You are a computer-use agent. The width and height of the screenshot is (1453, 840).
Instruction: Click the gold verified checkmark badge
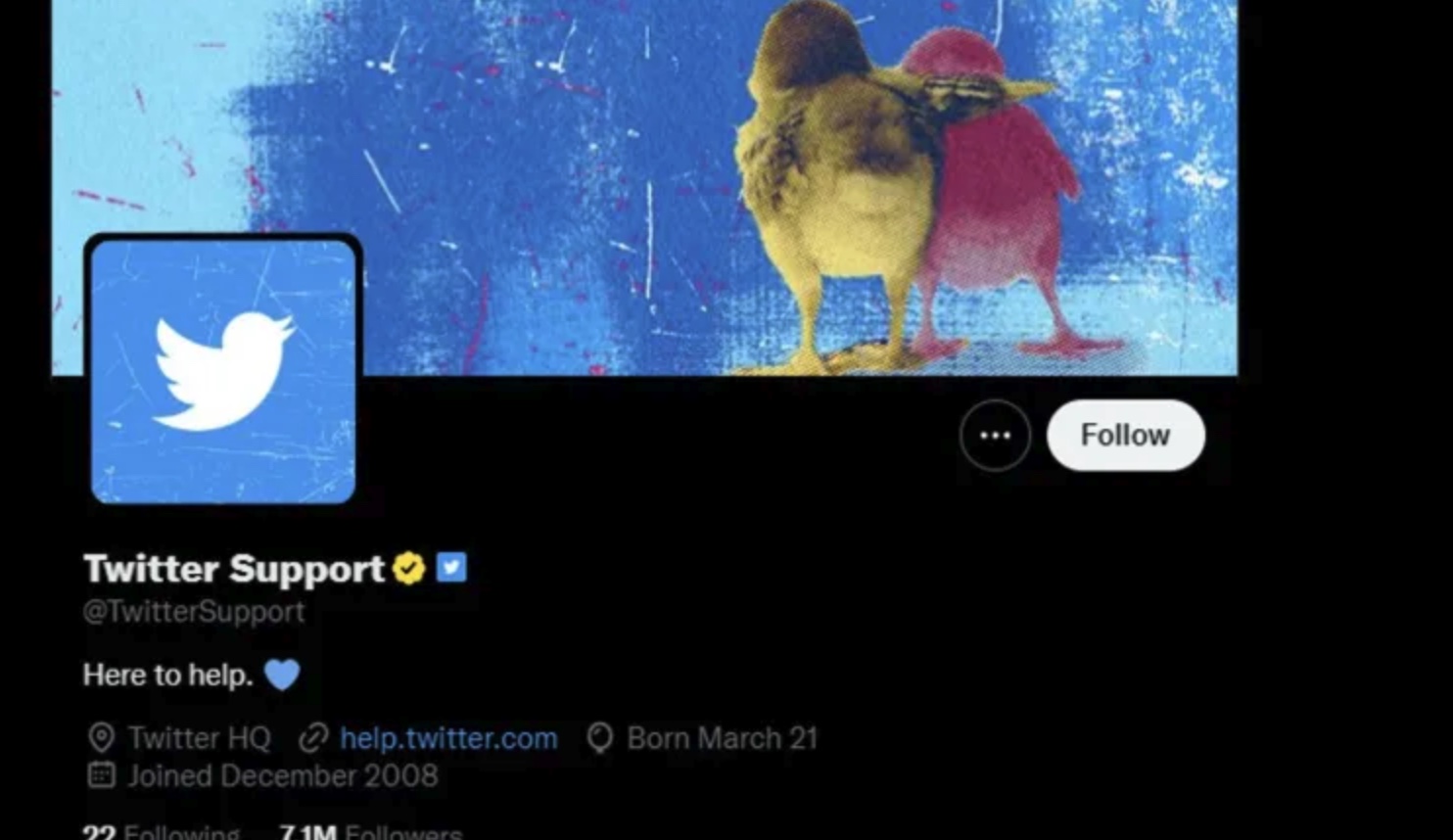click(409, 568)
